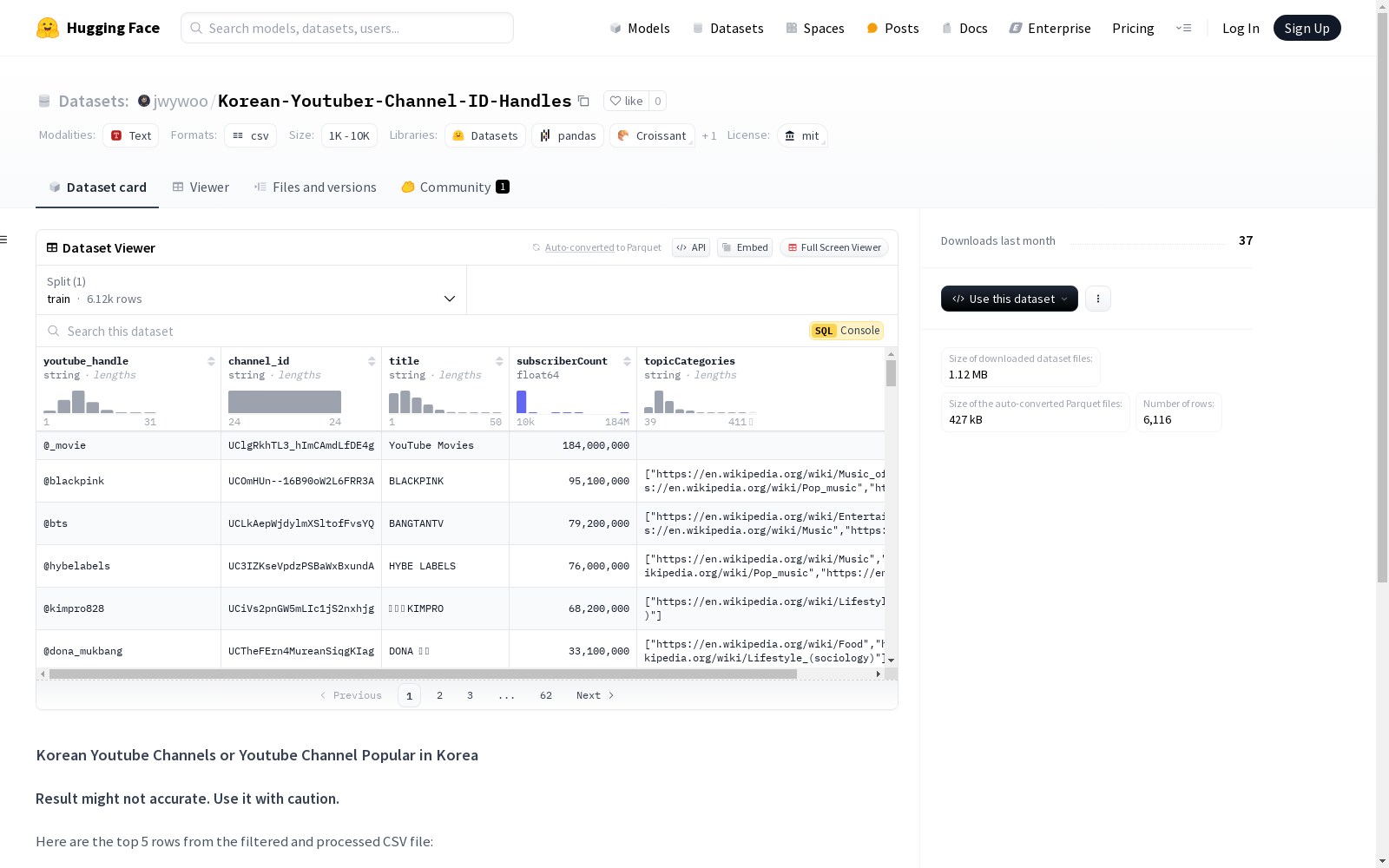
Task: Focus the main search models field
Action: point(347,28)
